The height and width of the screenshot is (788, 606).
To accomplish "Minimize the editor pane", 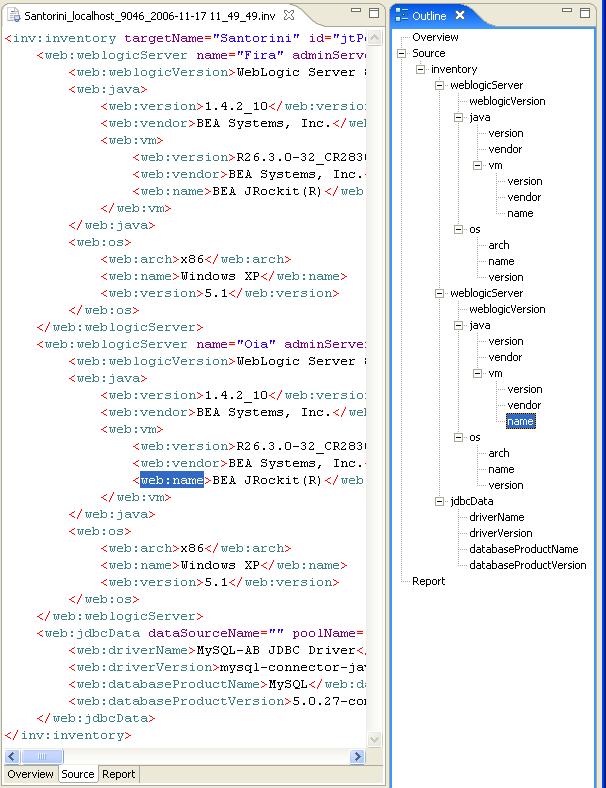I will tap(356, 10).
